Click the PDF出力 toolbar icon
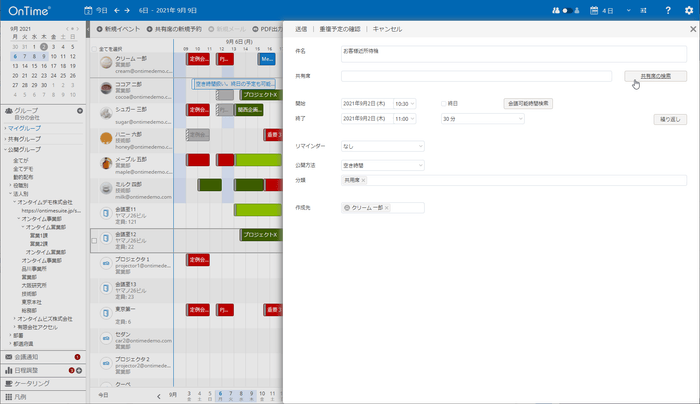This screenshot has width=700, height=404. [x=254, y=30]
